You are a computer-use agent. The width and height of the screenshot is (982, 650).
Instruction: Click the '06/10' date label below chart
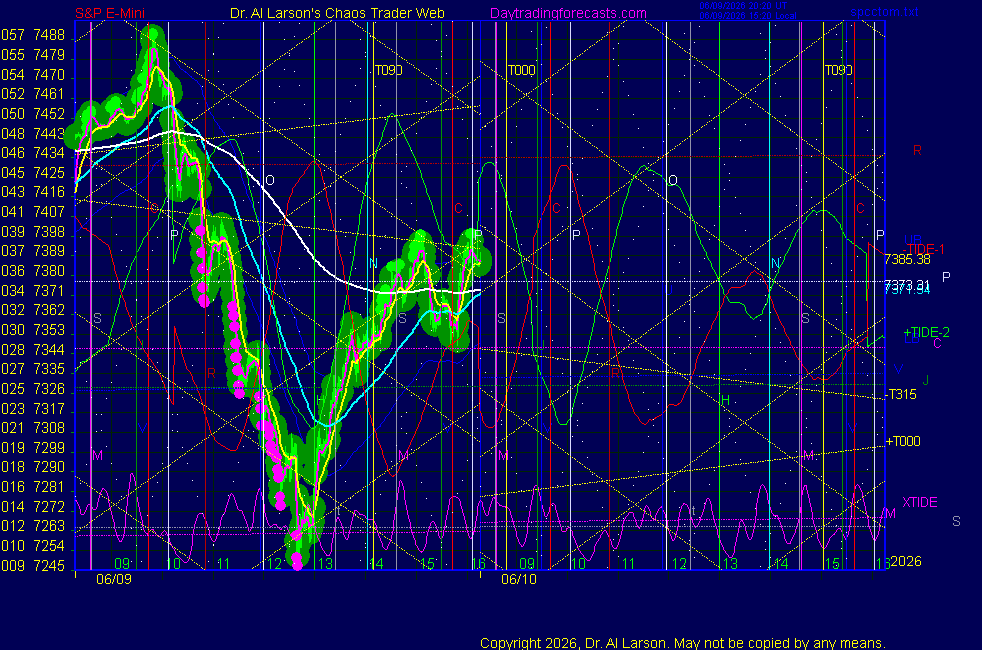[519, 580]
